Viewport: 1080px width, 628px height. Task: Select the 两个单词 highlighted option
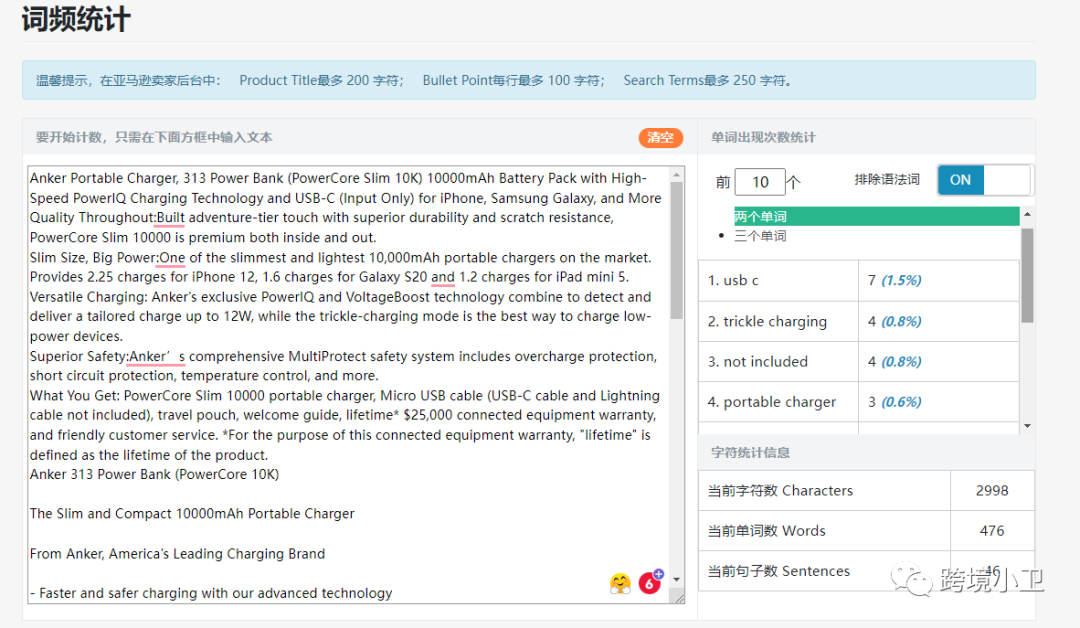[x=876, y=216]
